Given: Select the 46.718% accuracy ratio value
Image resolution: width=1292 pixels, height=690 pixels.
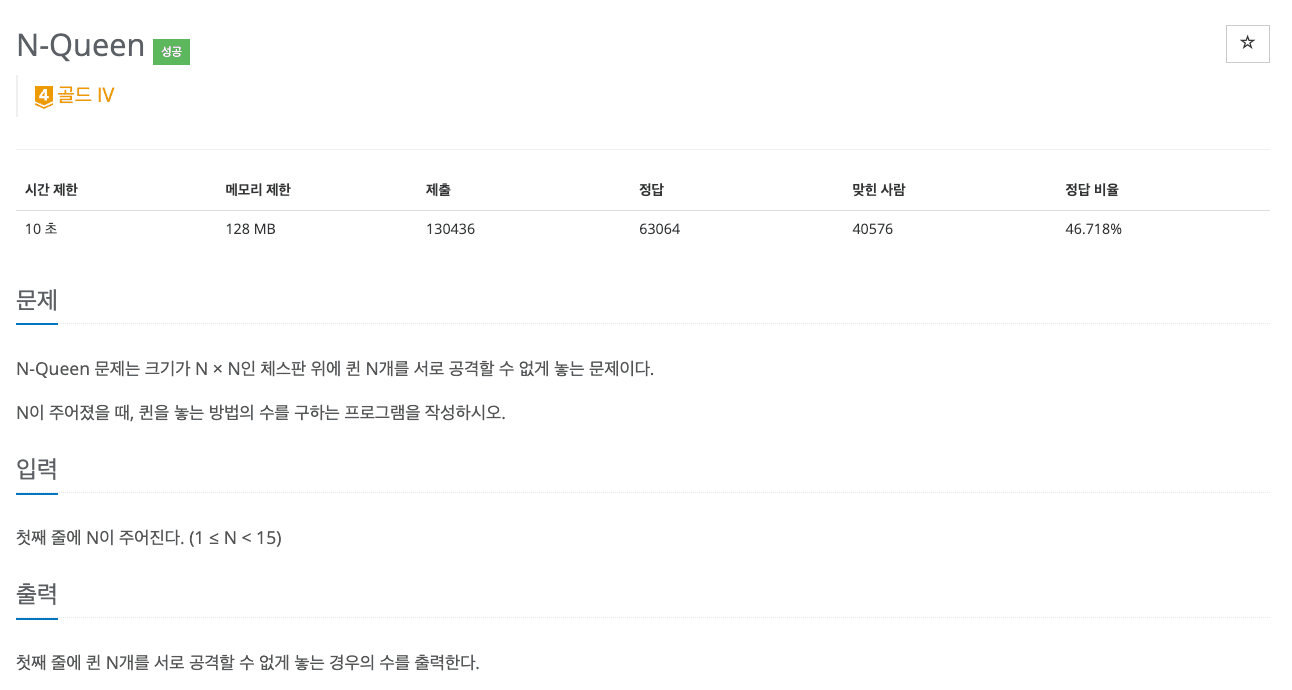Looking at the screenshot, I should [x=1094, y=229].
